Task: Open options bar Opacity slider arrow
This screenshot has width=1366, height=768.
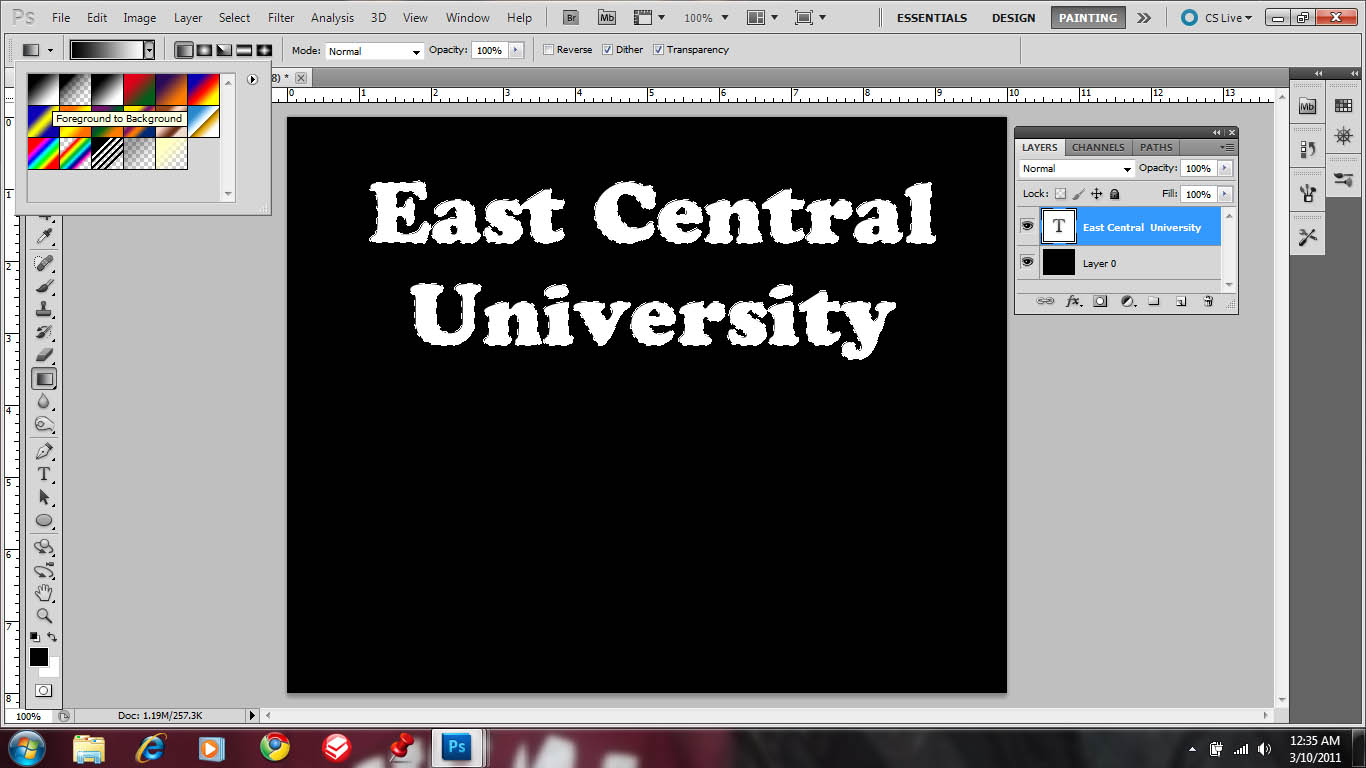Action: [x=516, y=50]
